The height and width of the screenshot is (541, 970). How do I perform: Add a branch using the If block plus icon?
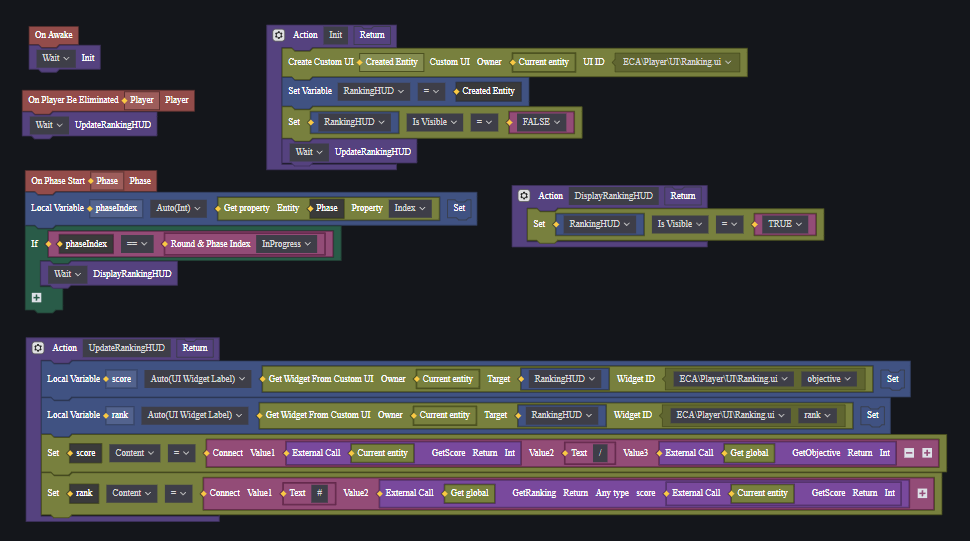[36, 297]
